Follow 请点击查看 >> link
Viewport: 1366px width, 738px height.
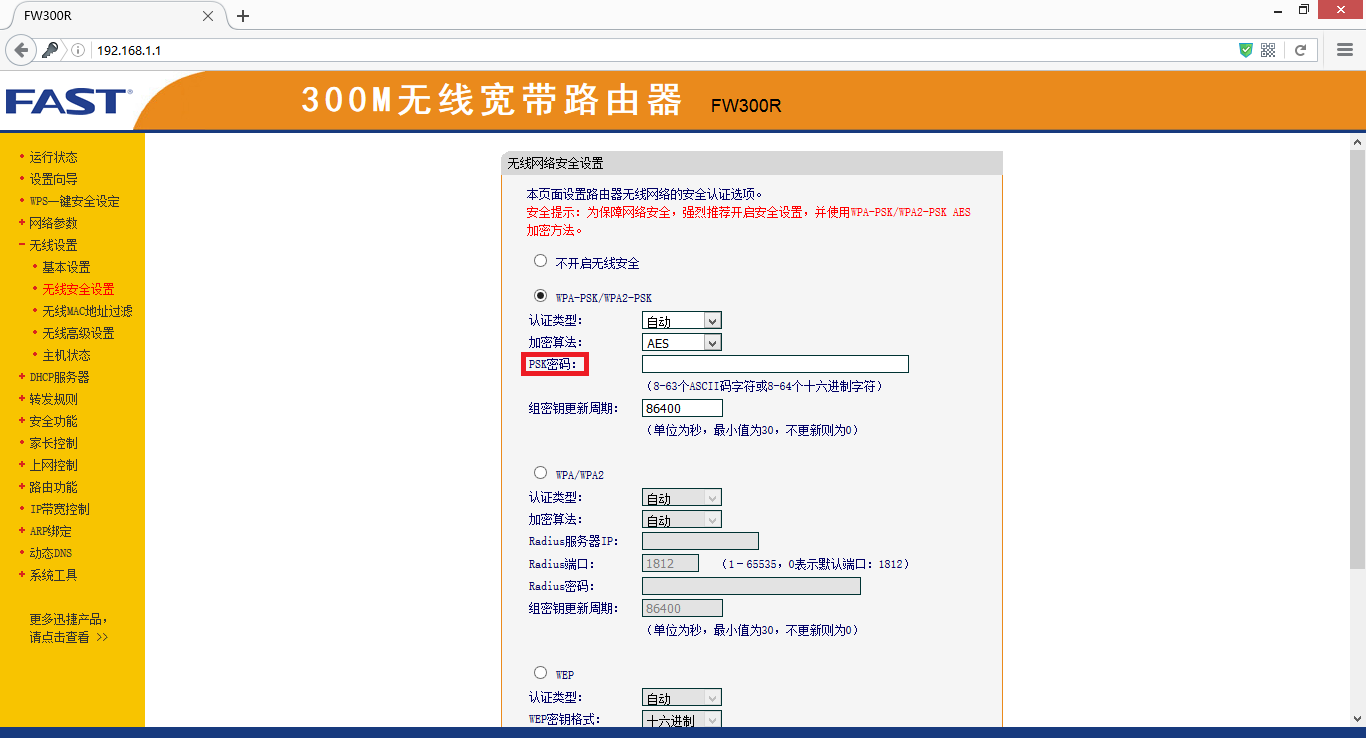click(x=69, y=637)
